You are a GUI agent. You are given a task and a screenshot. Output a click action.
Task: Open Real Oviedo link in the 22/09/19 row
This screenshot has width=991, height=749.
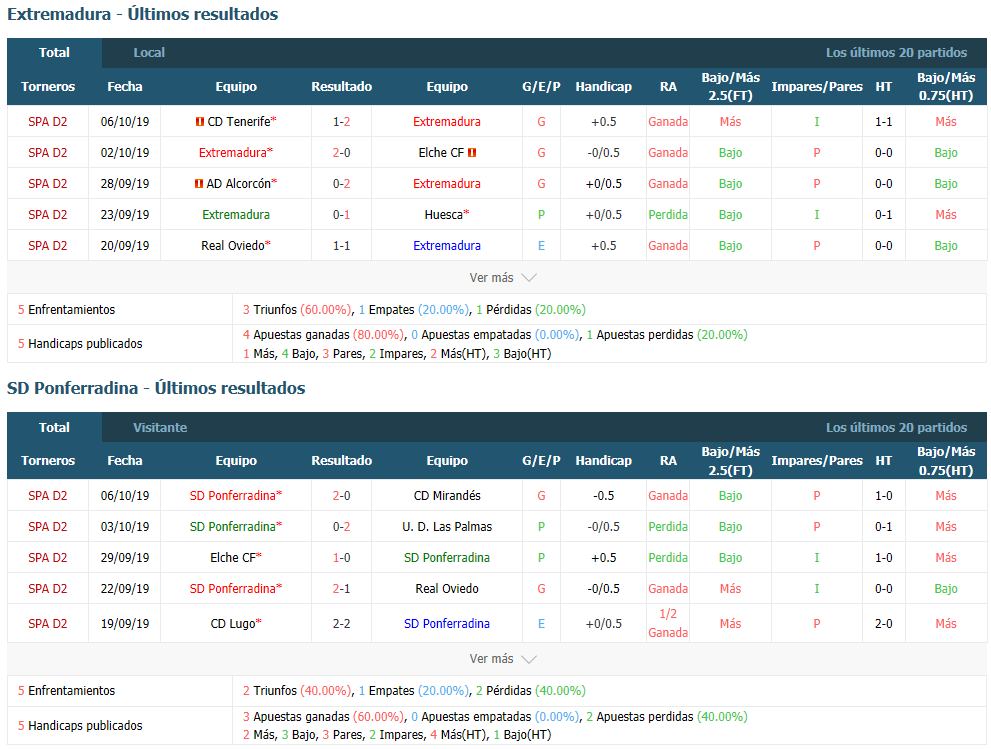tap(447, 589)
